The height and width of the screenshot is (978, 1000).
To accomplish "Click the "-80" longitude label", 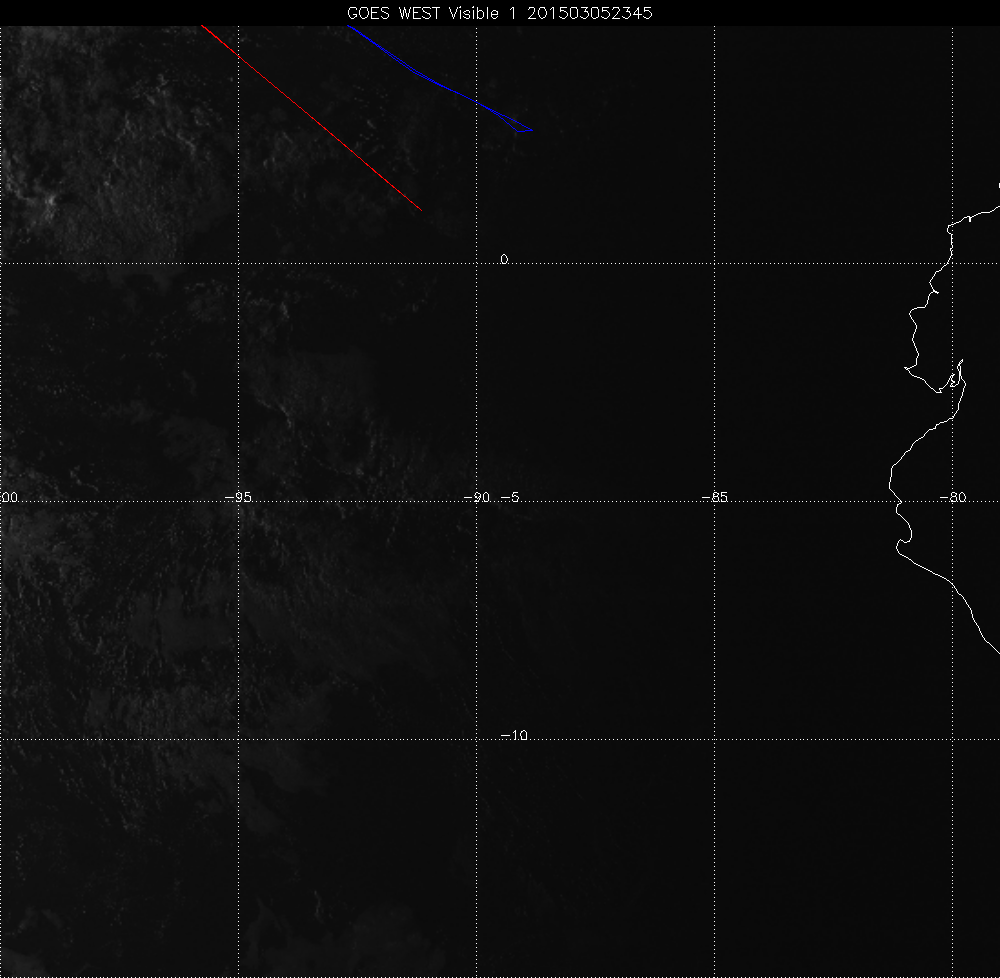I will 953,497.
